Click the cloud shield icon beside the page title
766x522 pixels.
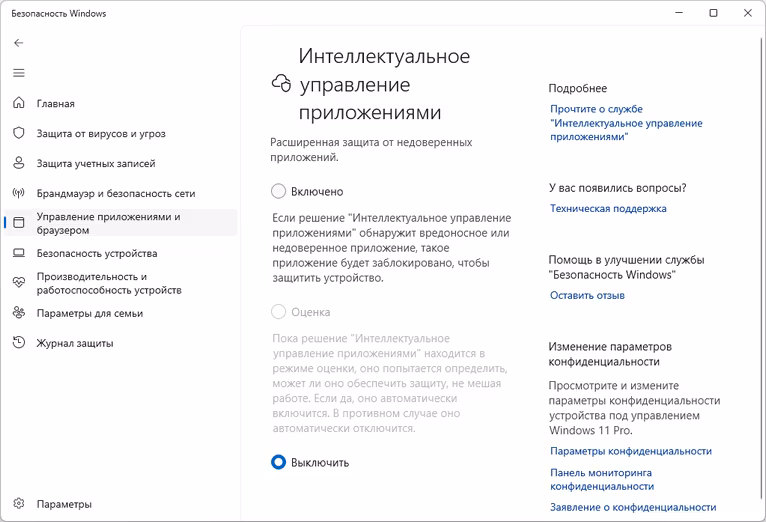[x=281, y=84]
